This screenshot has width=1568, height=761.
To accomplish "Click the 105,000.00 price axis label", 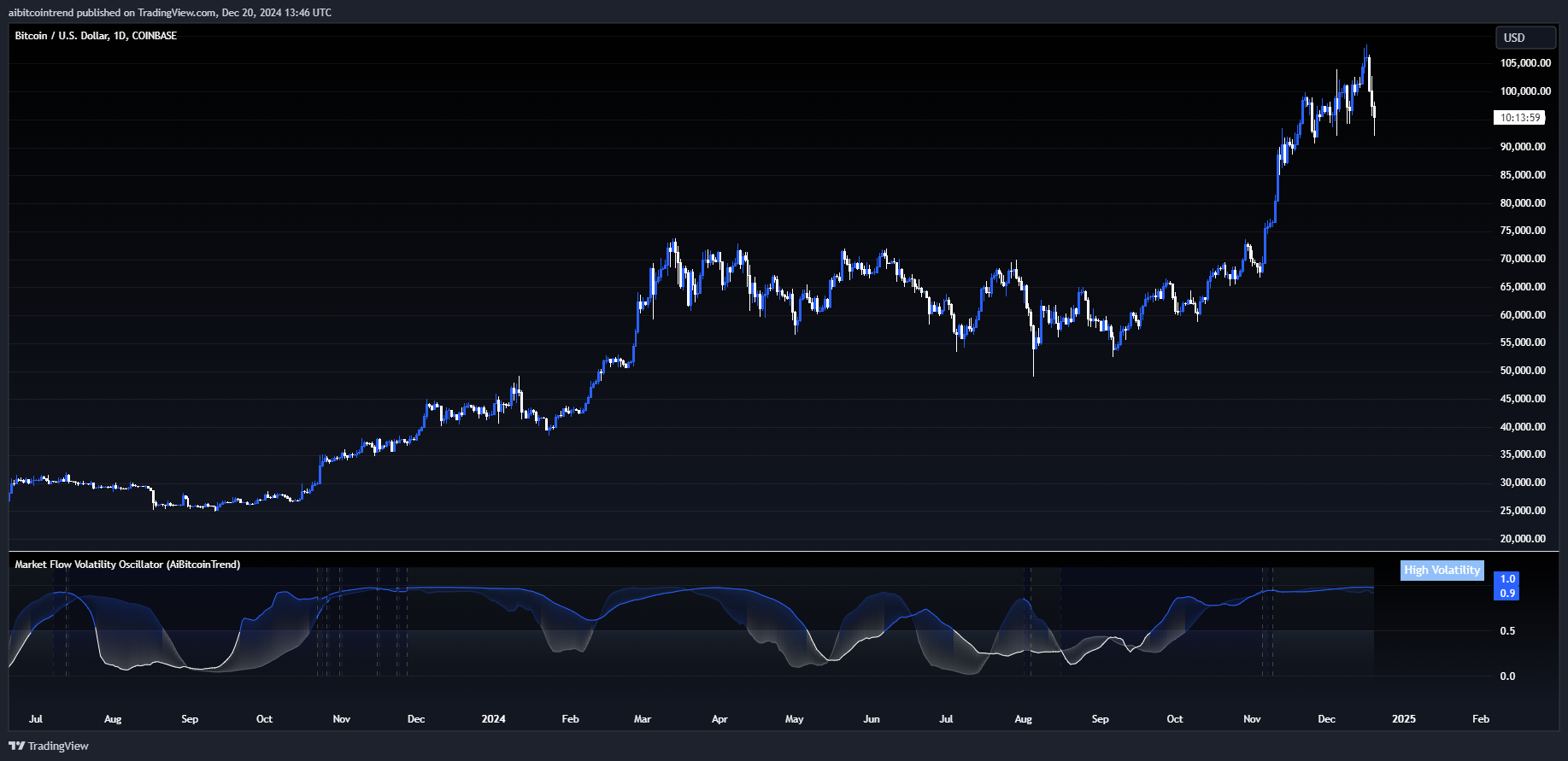I will click(x=1525, y=63).
